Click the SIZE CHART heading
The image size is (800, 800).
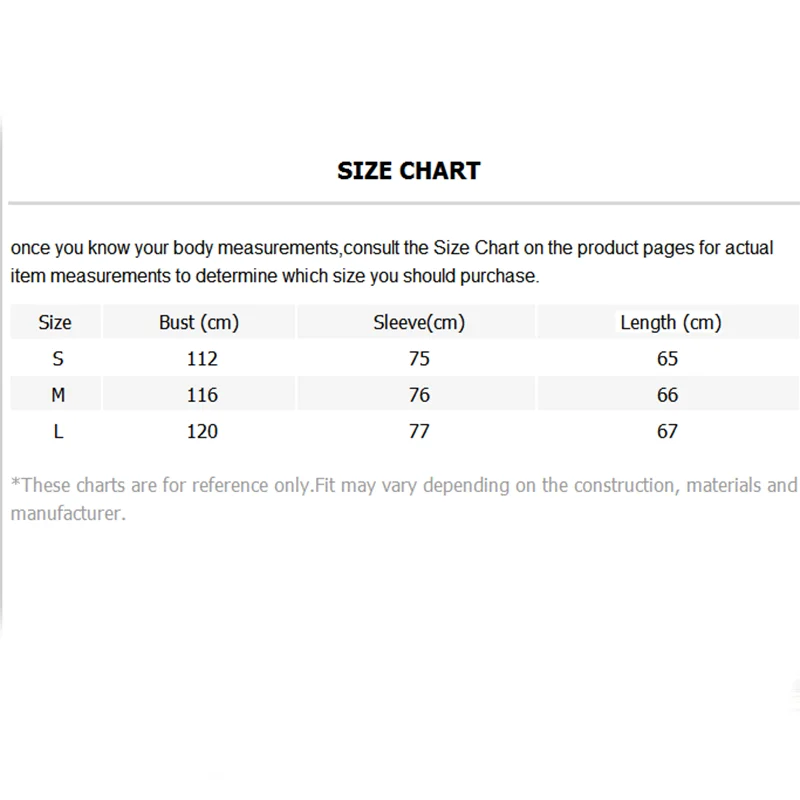(408, 171)
